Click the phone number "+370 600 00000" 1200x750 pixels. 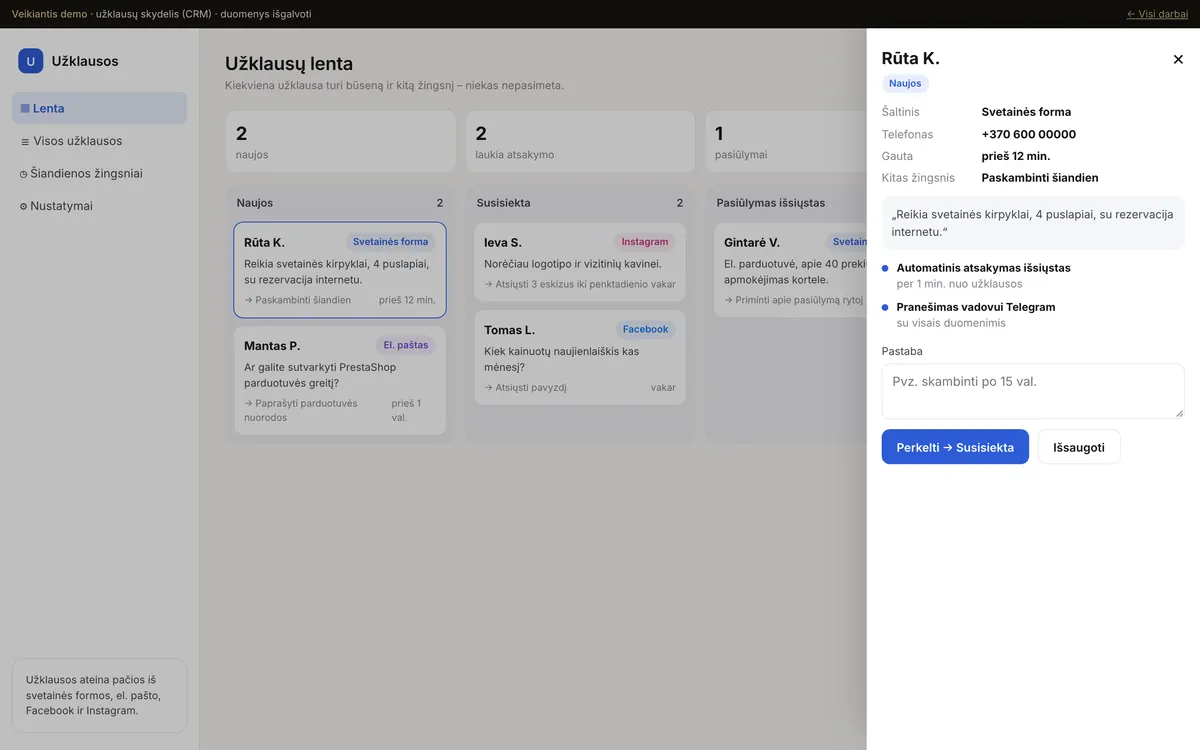(x=1029, y=134)
